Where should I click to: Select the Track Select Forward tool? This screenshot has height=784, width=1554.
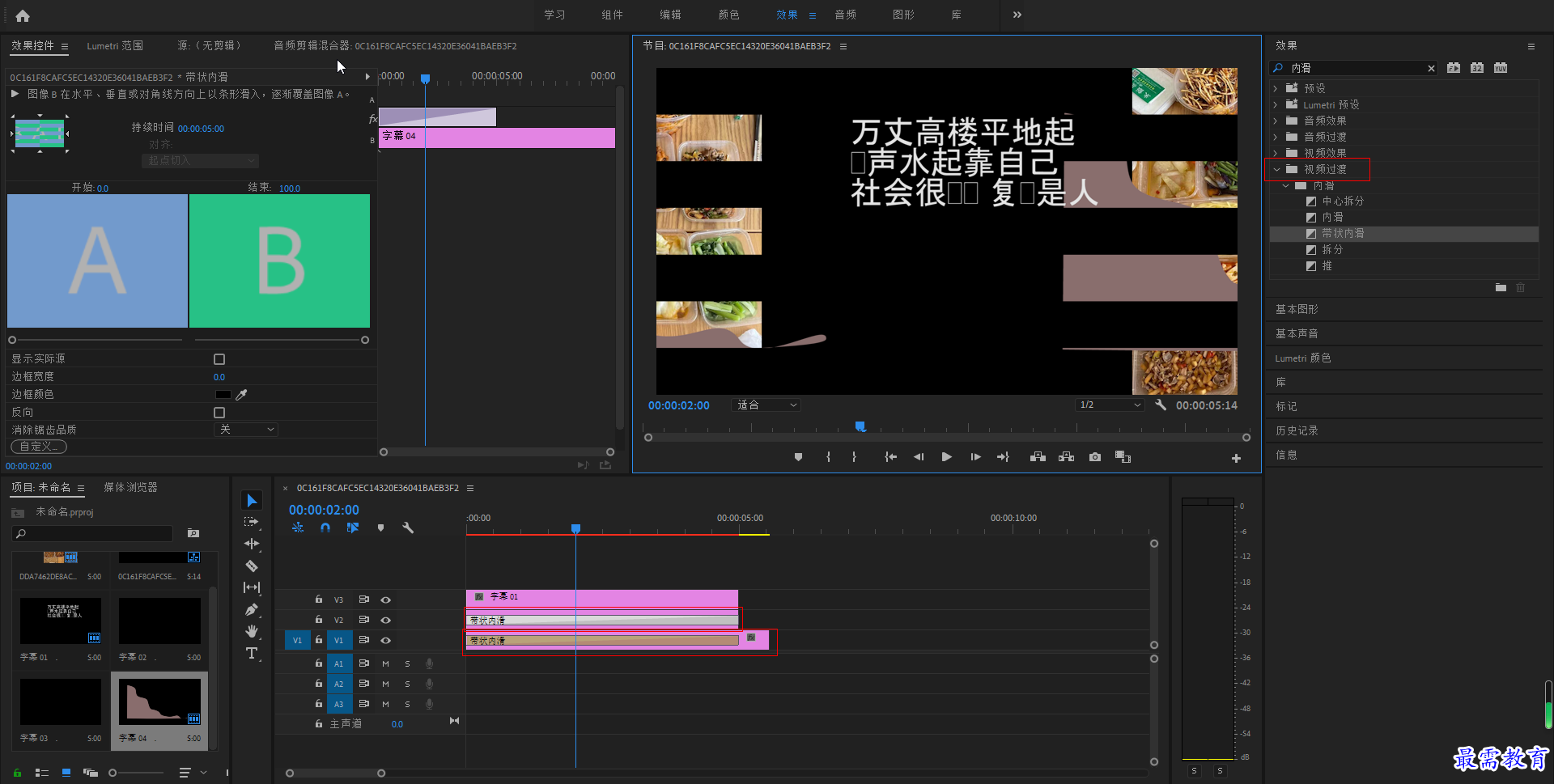pos(252,522)
